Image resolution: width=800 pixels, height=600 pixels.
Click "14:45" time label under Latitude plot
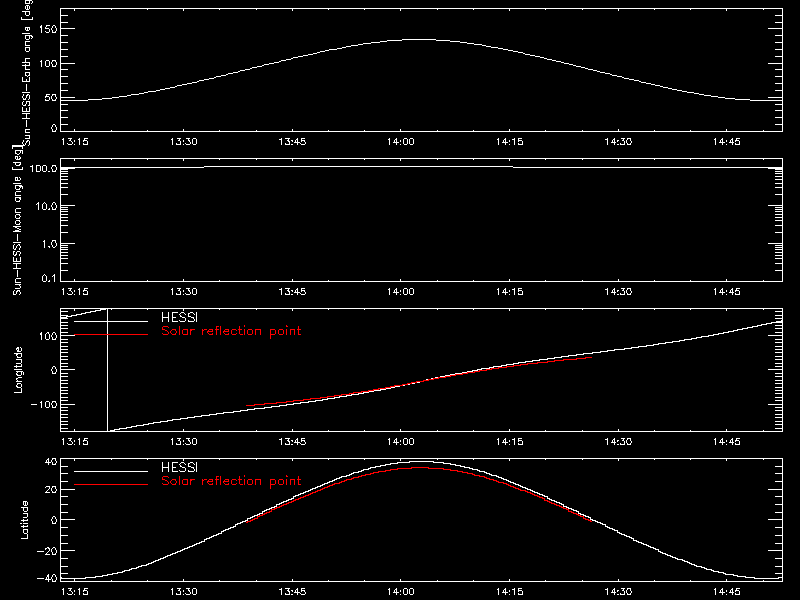coord(727,592)
